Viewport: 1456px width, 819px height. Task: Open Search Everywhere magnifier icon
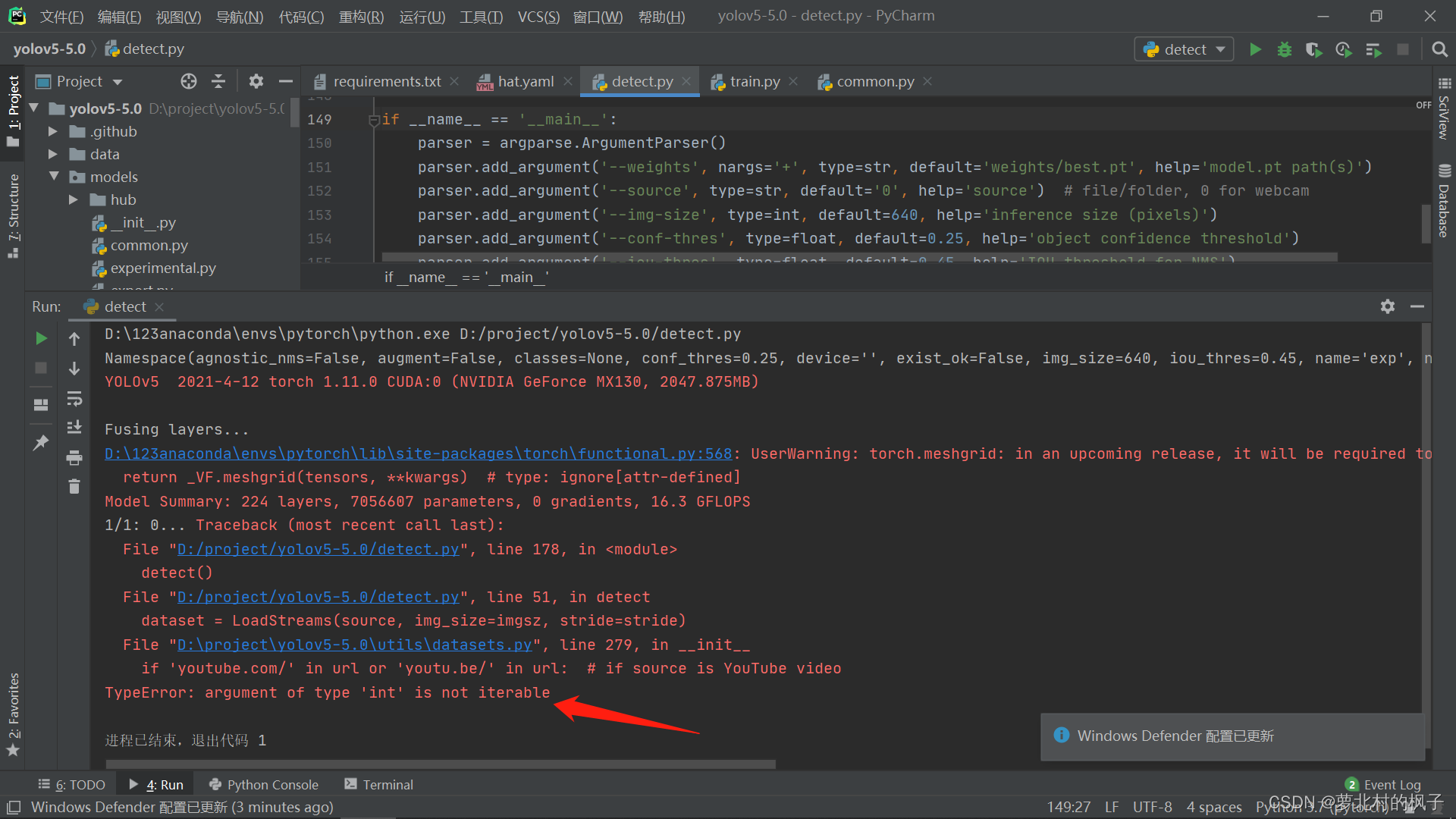[x=1439, y=49]
